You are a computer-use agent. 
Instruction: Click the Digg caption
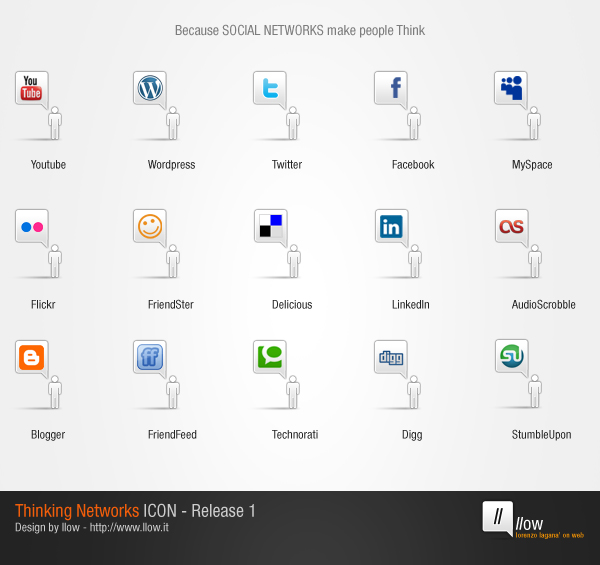(x=412, y=435)
